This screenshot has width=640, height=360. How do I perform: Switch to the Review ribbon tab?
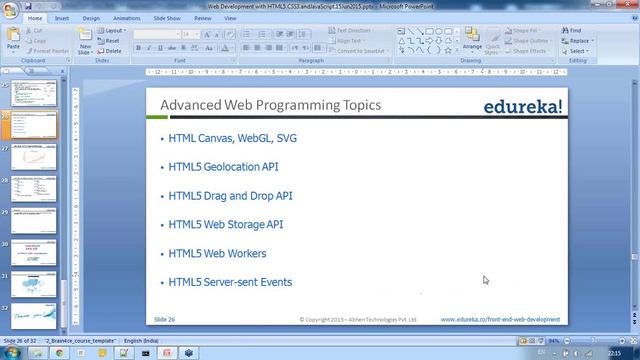point(202,18)
